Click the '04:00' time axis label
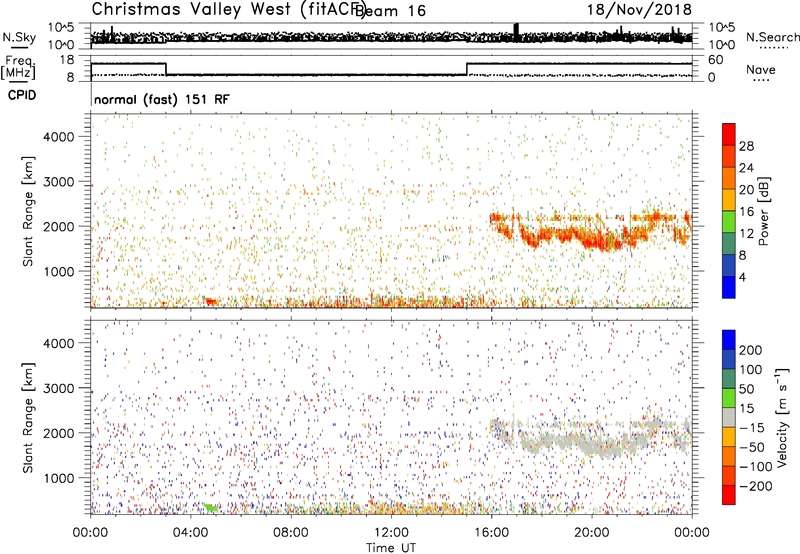The height and width of the screenshot is (554, 800). point(191,533)
